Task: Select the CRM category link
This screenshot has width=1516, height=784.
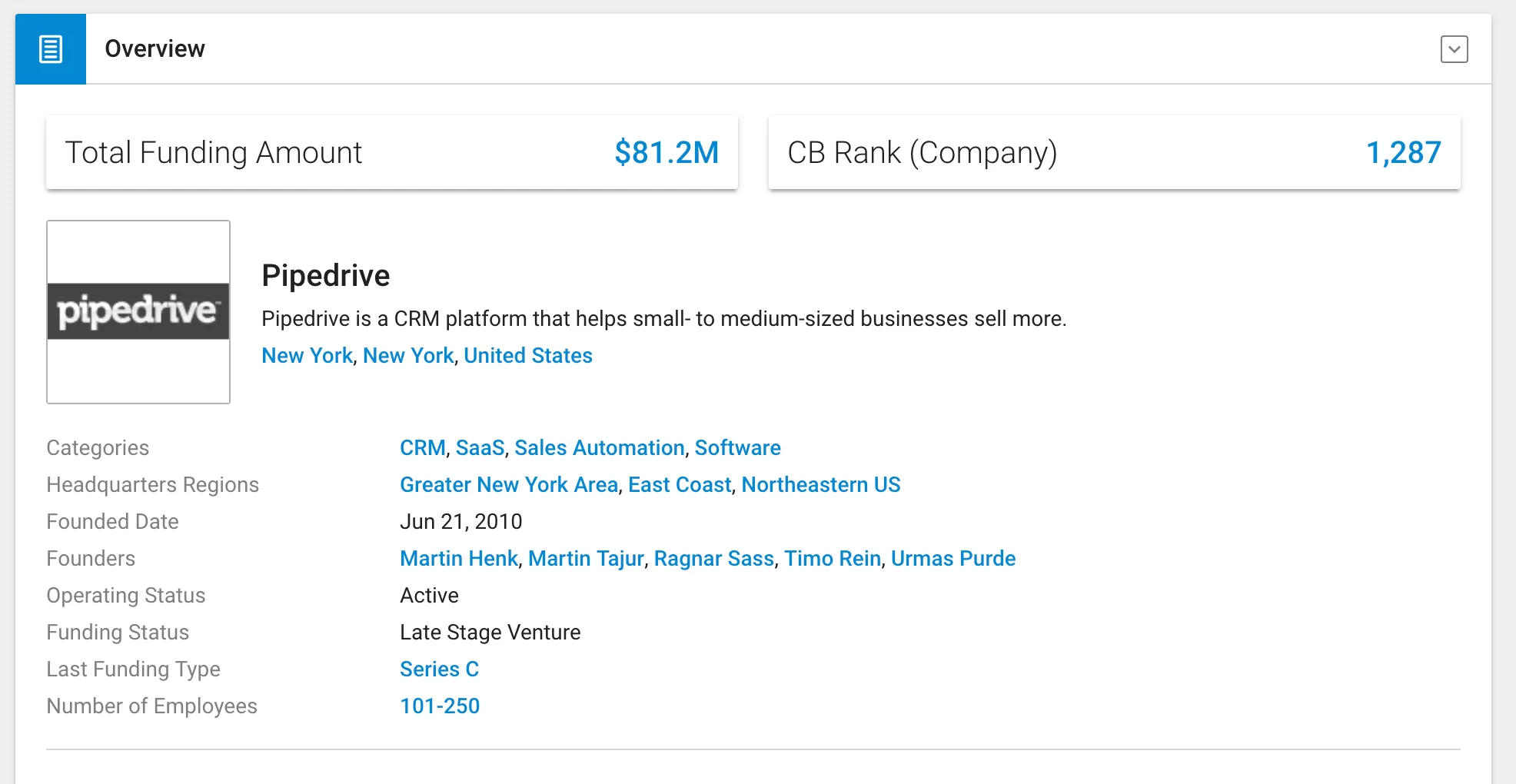Action: click(x=422, y=448)
